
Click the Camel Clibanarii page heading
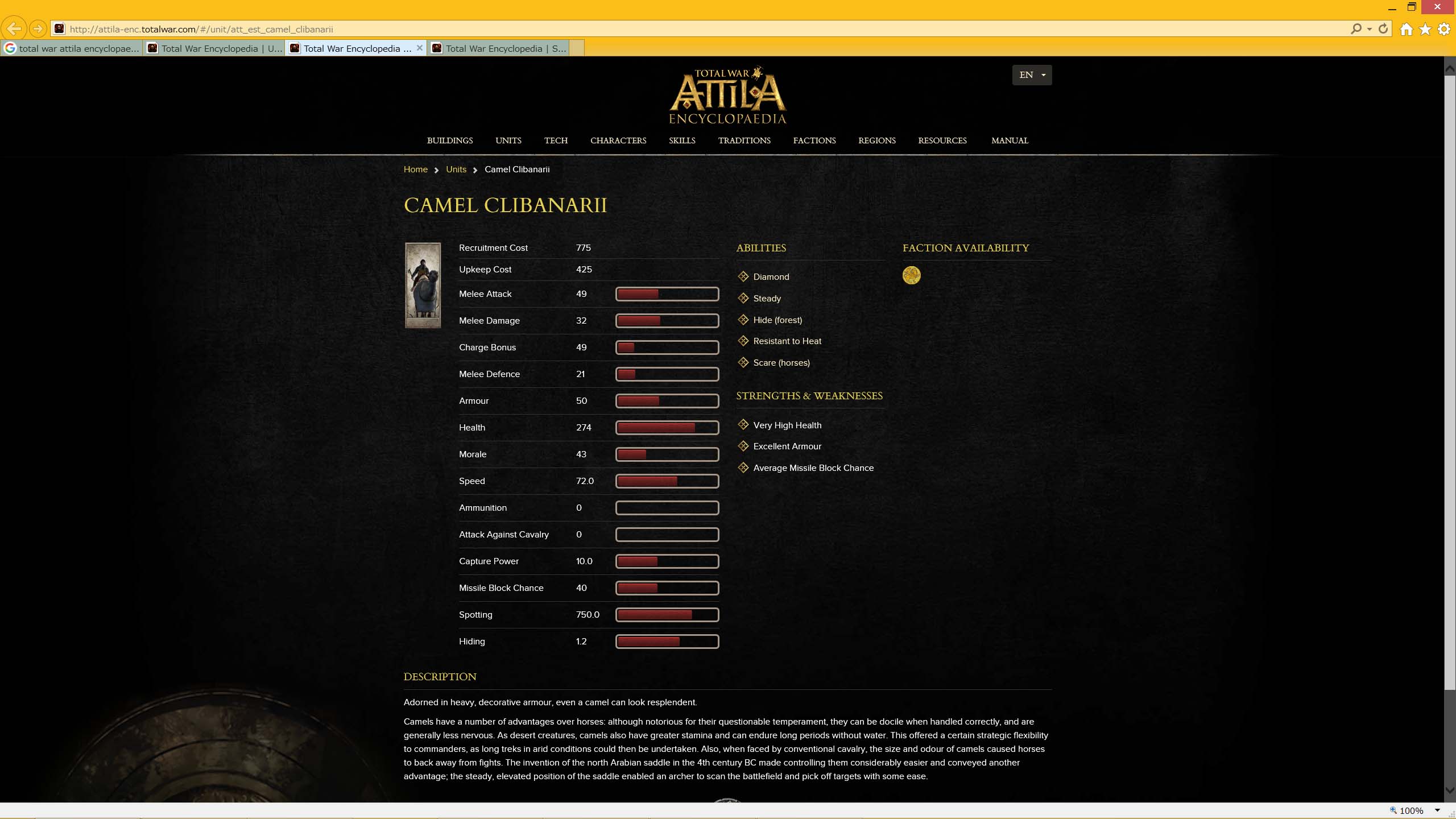[x=505, y=205]
